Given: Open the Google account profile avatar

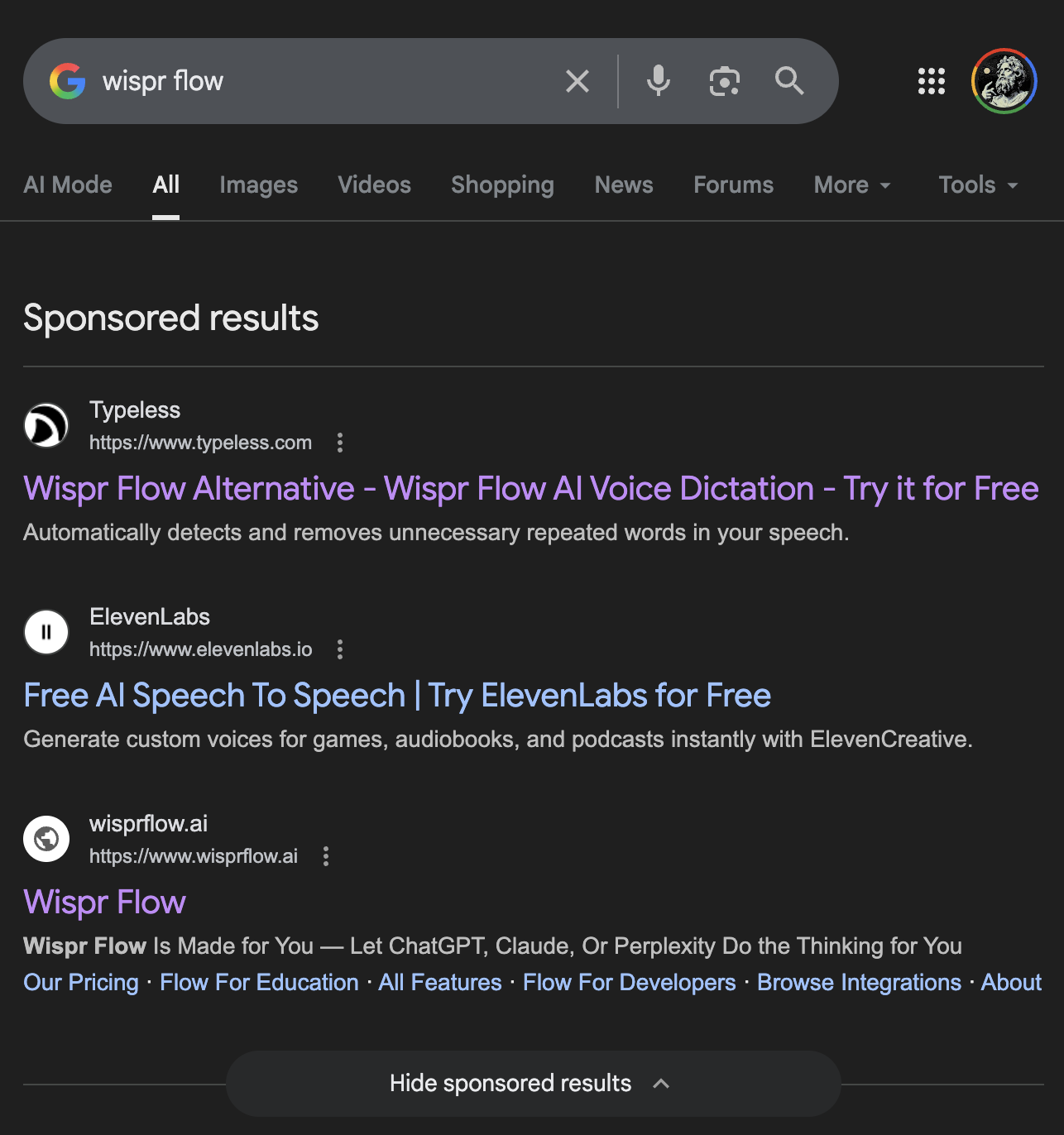Looking at the screenshot, I should (x=1004, y=81).
